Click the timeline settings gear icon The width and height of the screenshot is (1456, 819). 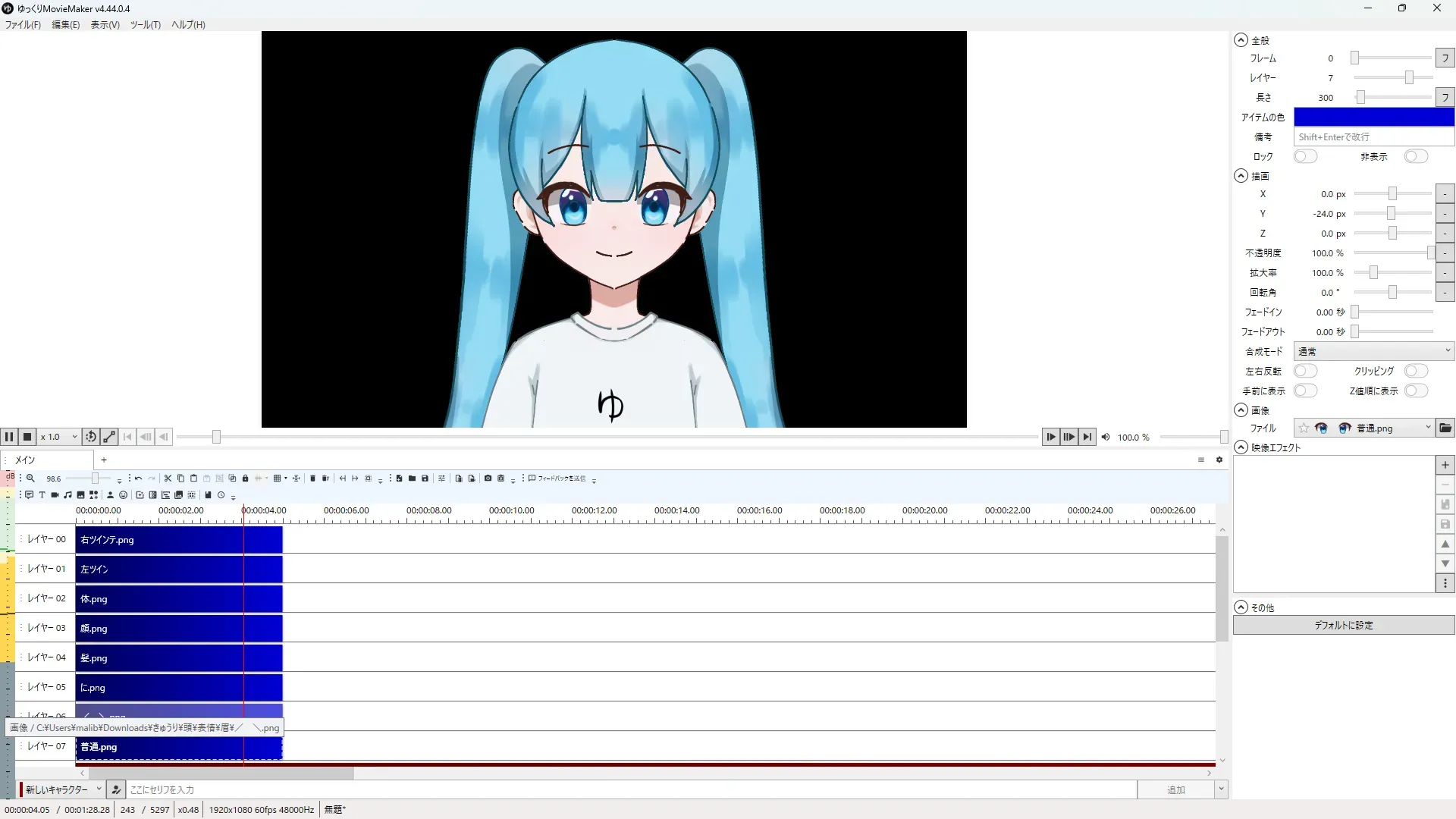point(1219,460)
